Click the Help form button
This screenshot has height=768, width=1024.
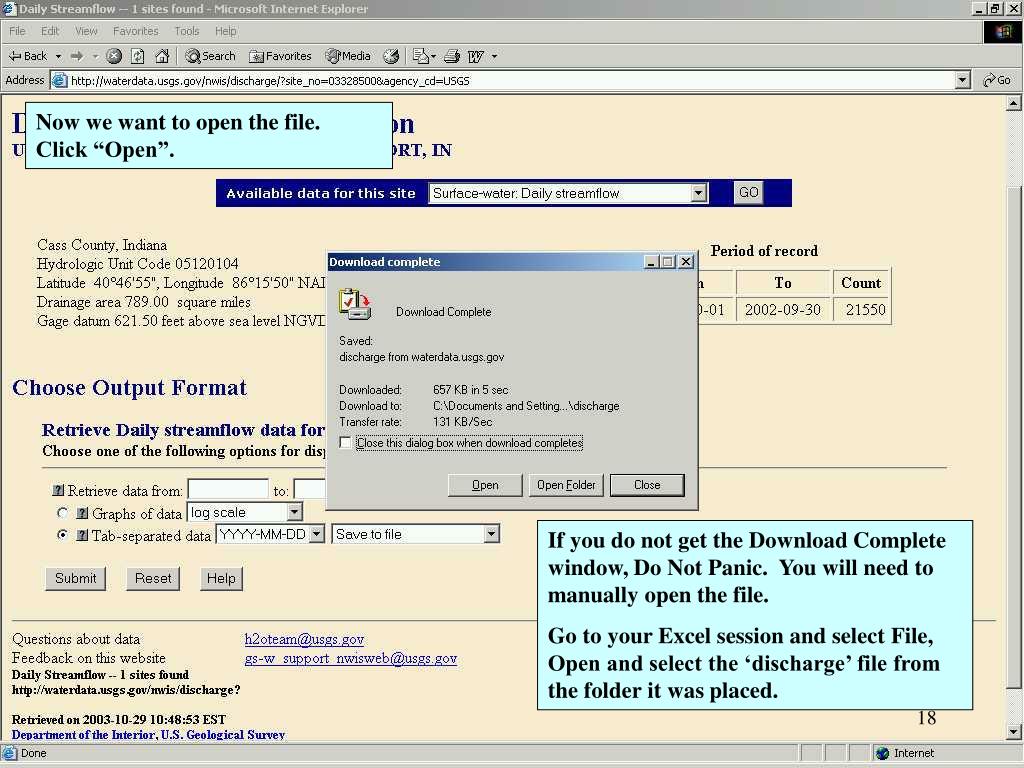(x=221, y=578)
